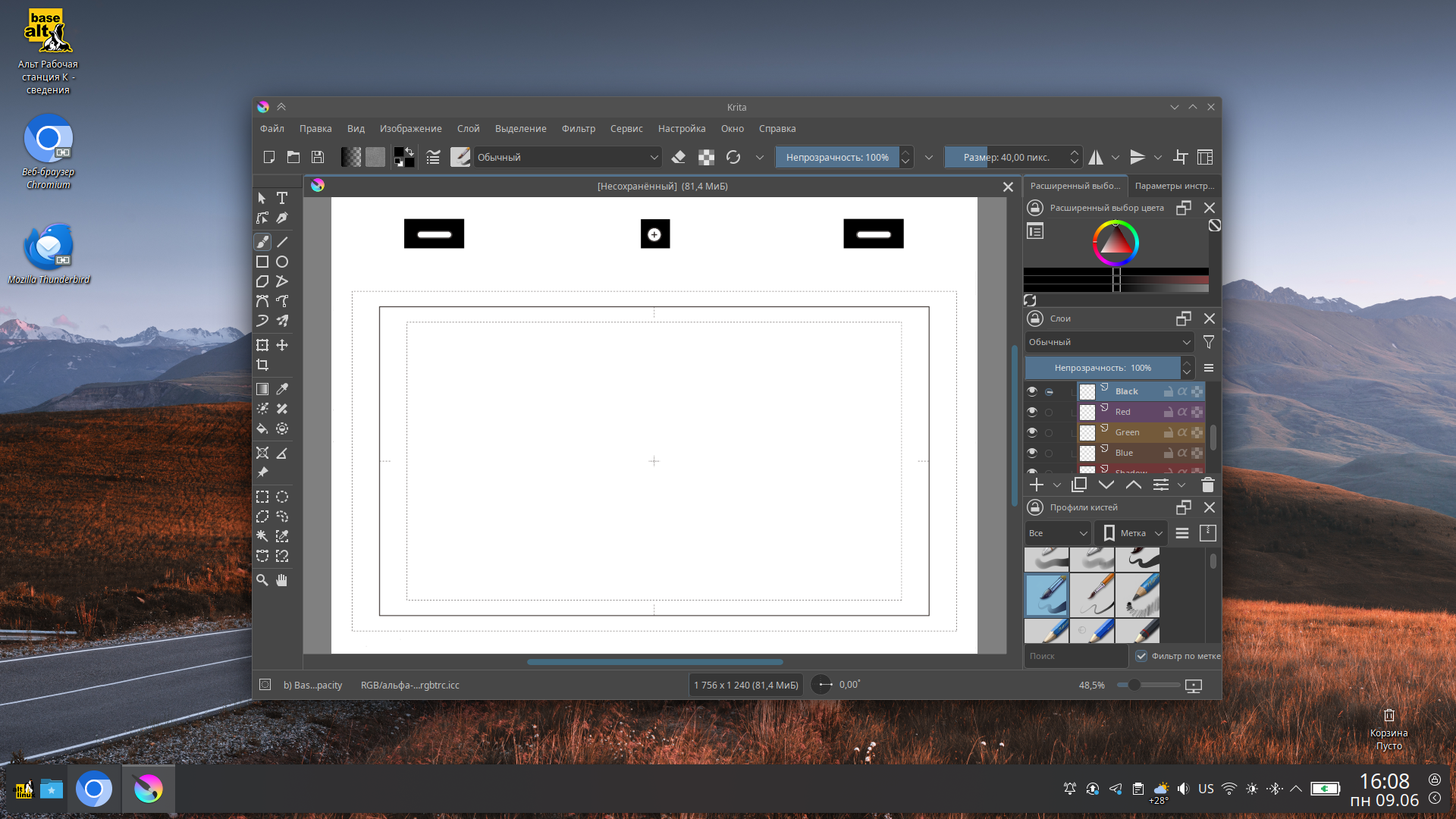The image size is (1456, 819).
Task: Select the Green layer row
Action: [x=1141, y=432]
